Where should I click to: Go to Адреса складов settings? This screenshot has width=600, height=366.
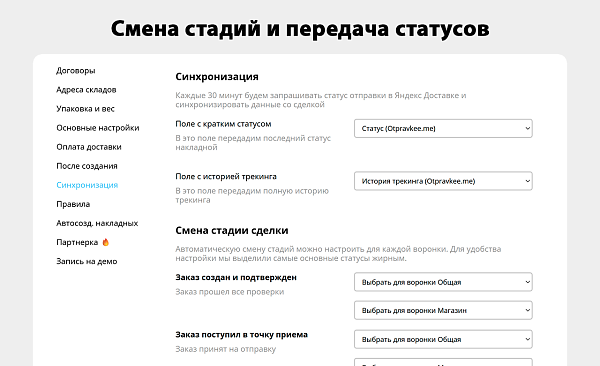(x=86, y=90)
